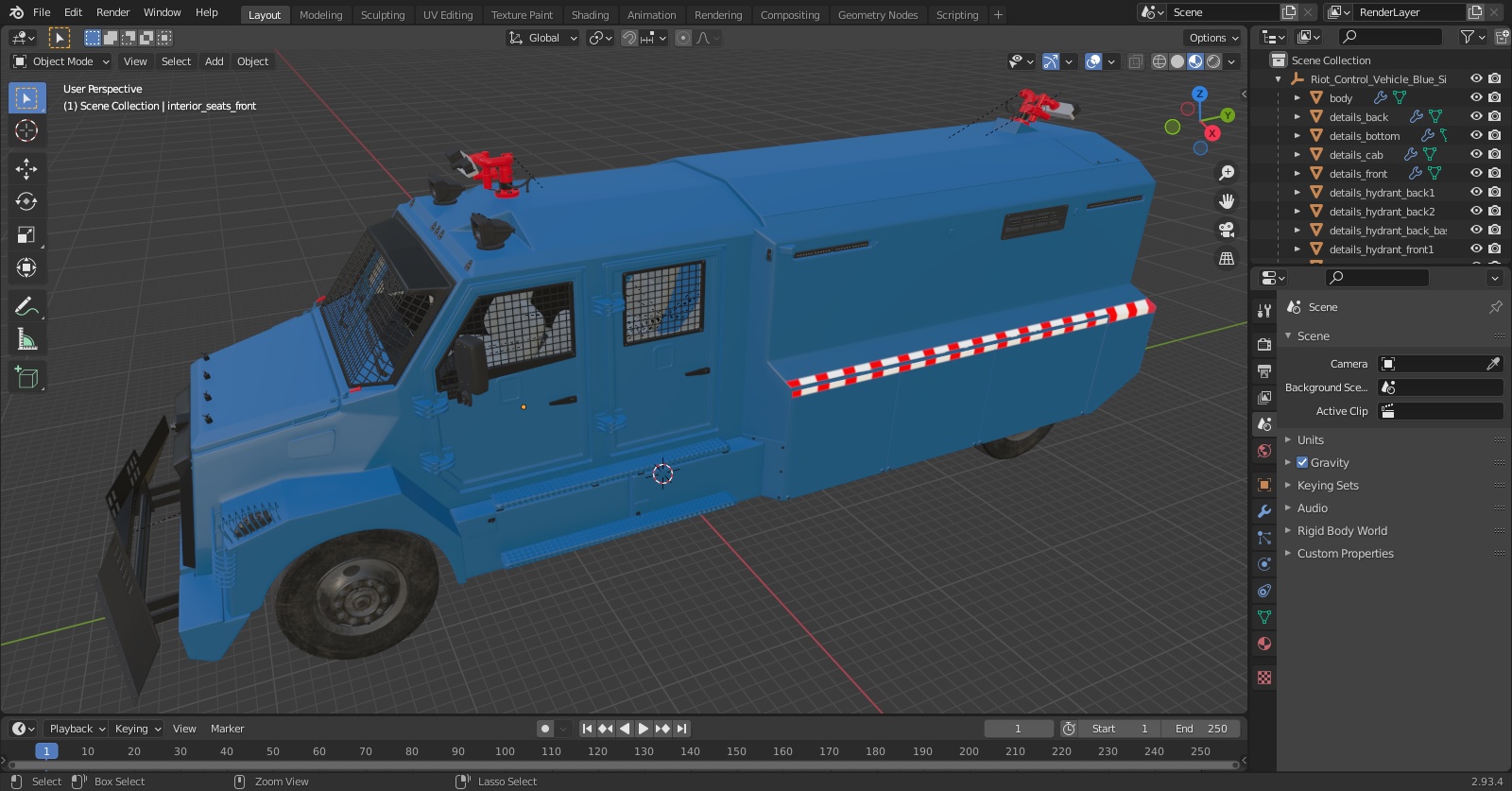The height and width of the screenshot is (791, 1512).
Task: Open the Object Data properties tab
Action: (1264, 617)
